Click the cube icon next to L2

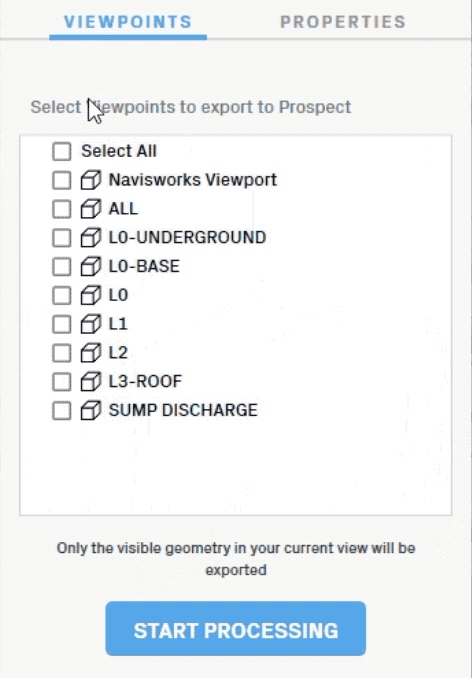tap(91, 353)
